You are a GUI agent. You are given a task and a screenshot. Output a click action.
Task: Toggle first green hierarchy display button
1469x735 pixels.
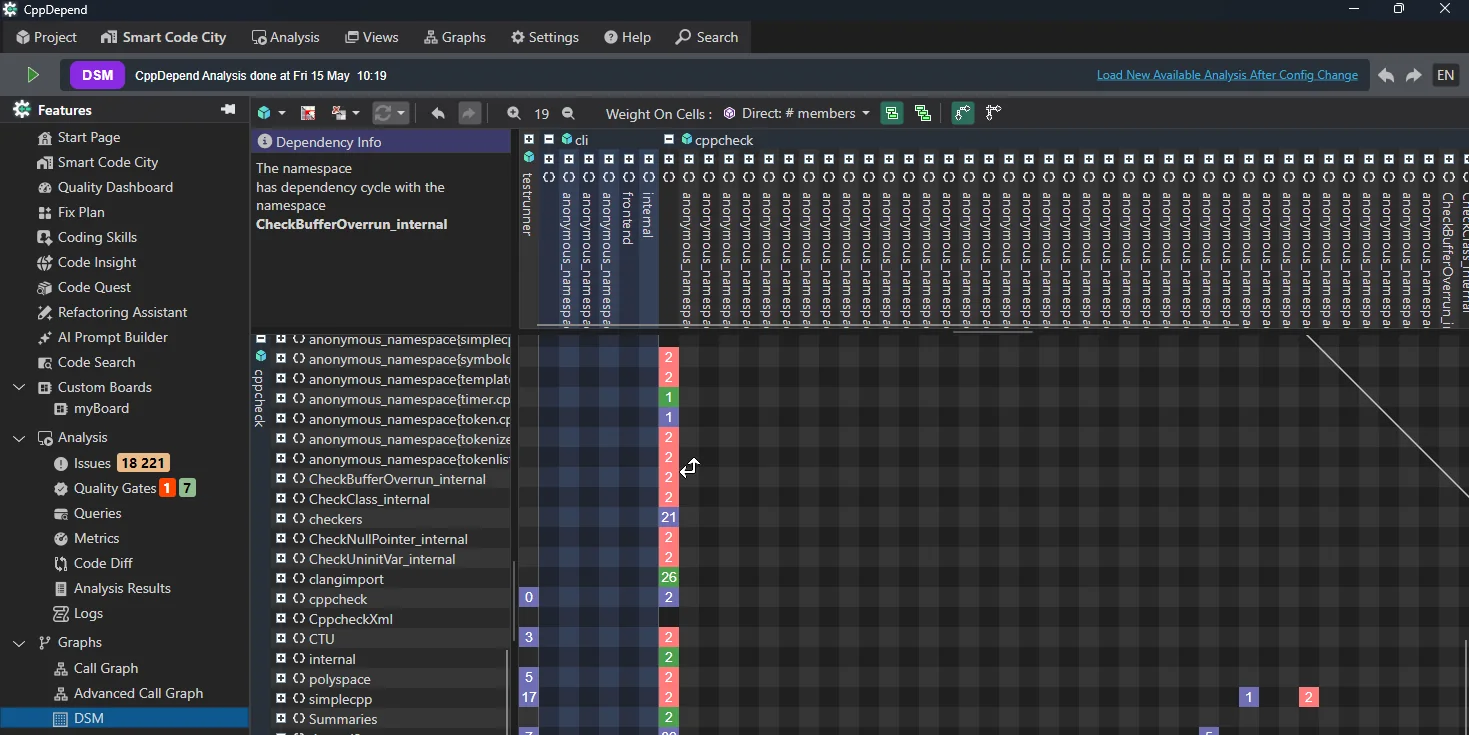[x=891, y=113]
